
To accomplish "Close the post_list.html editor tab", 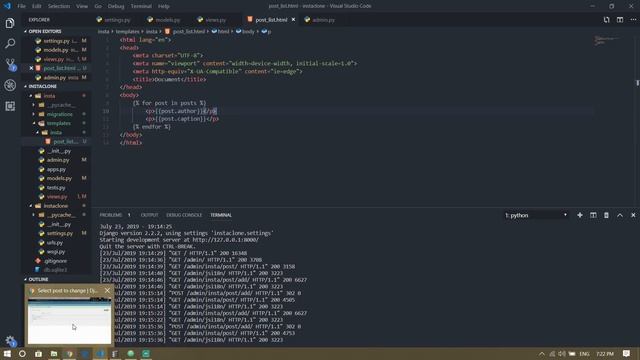I will 293,20.
